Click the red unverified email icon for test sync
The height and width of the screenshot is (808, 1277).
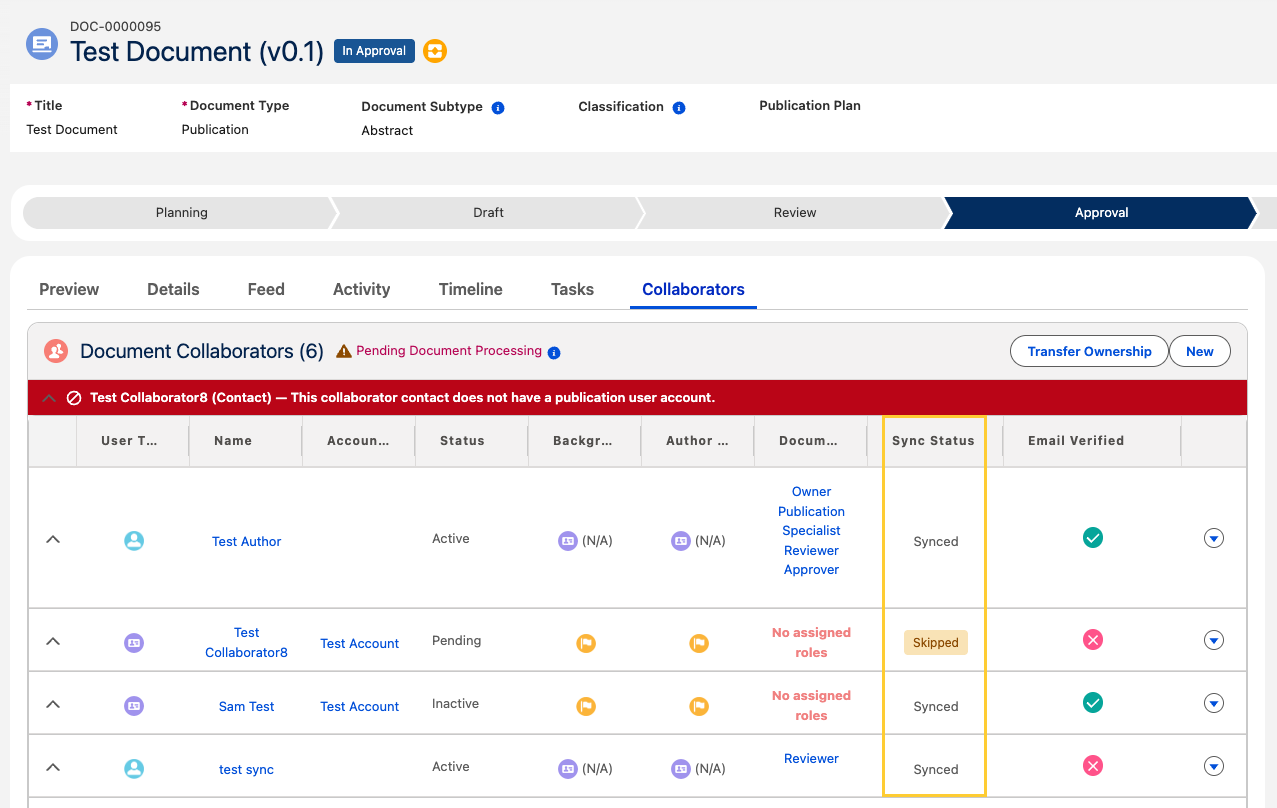[1093, 766]
